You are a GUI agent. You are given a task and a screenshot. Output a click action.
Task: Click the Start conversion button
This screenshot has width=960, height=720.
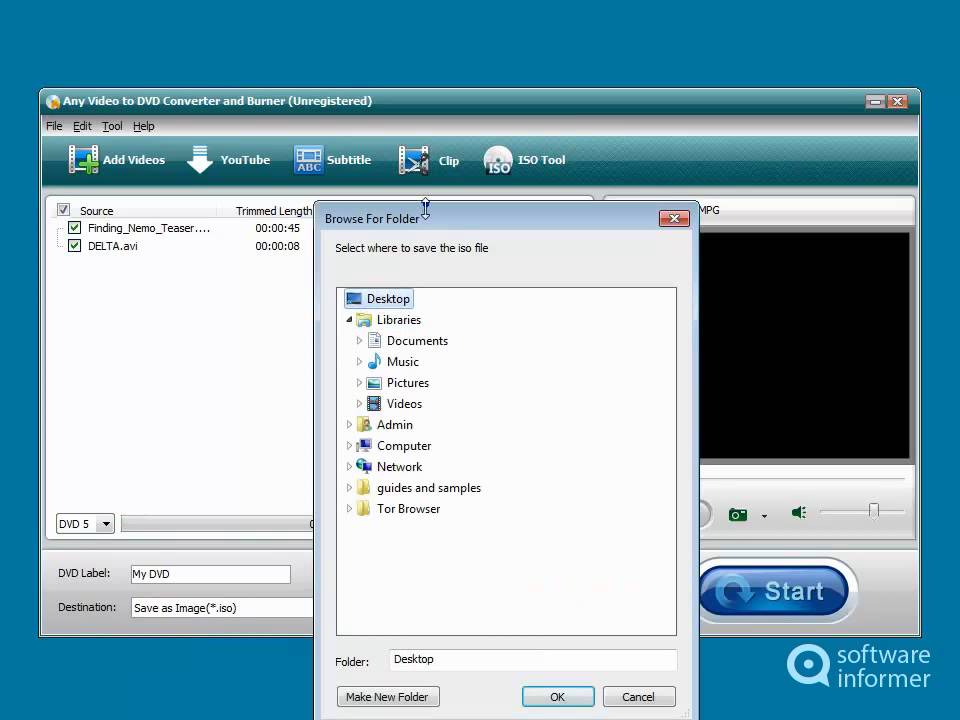(x=774, y=591)
